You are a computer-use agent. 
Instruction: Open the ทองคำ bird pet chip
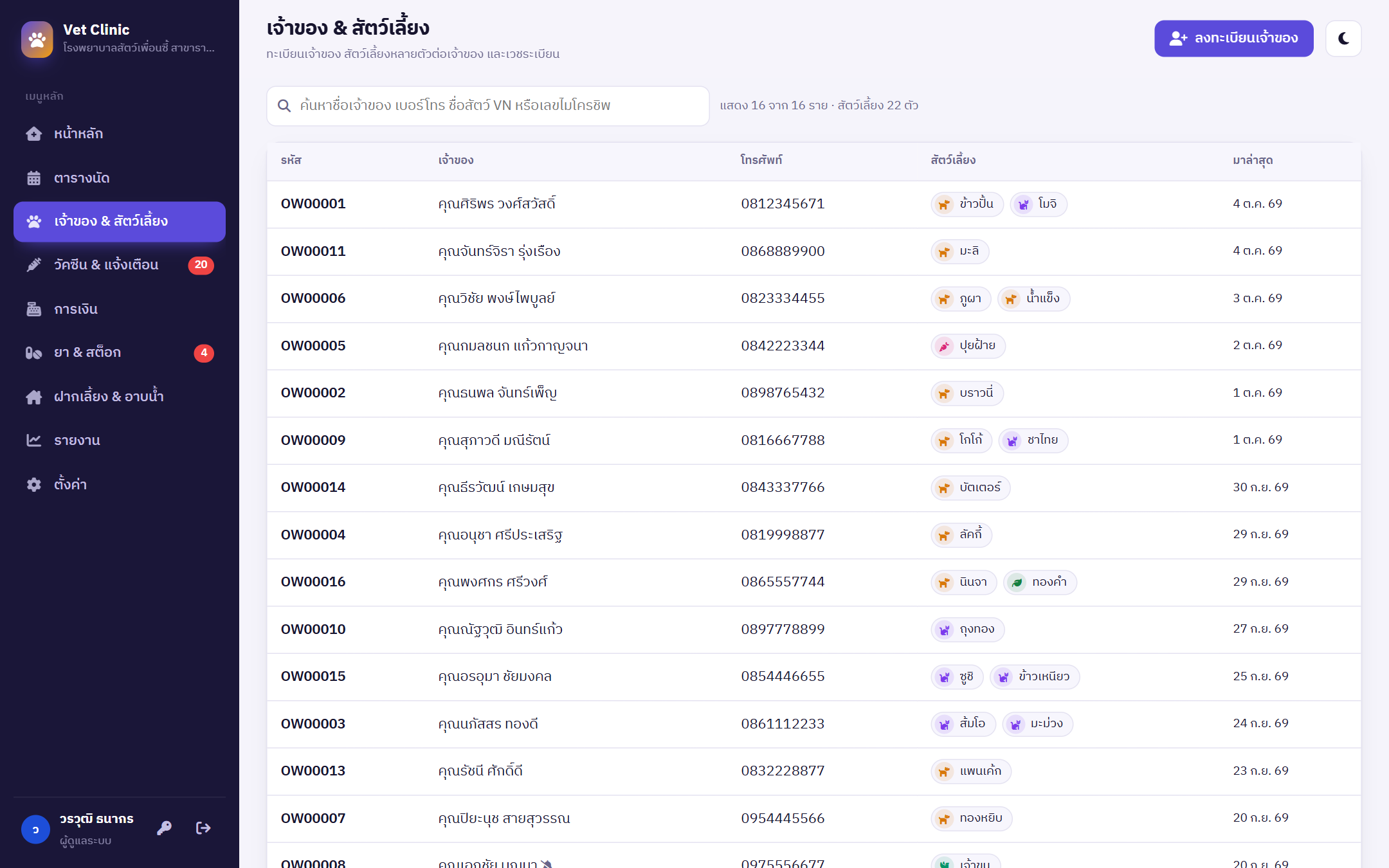coord(1040,583)
